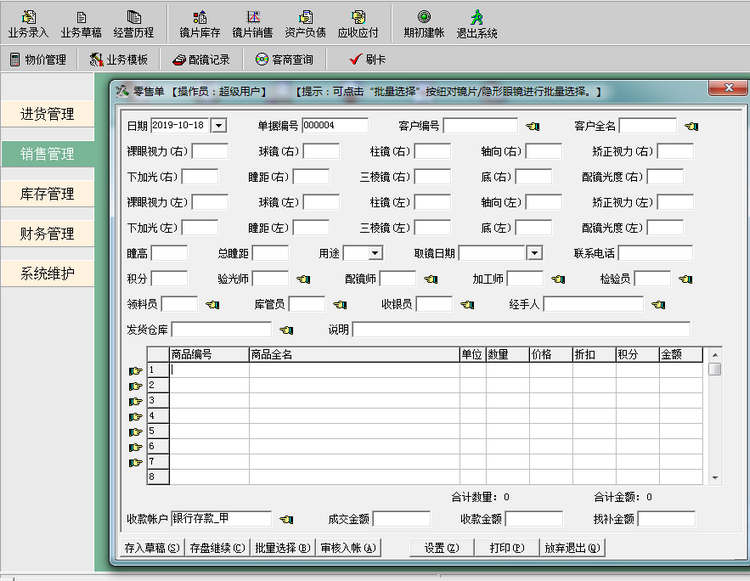Image resolution: width=750 pixels, height=581 pixels.
Task: Switch to 库存管理 in the sidebar
Action: (x=47, y=194)
